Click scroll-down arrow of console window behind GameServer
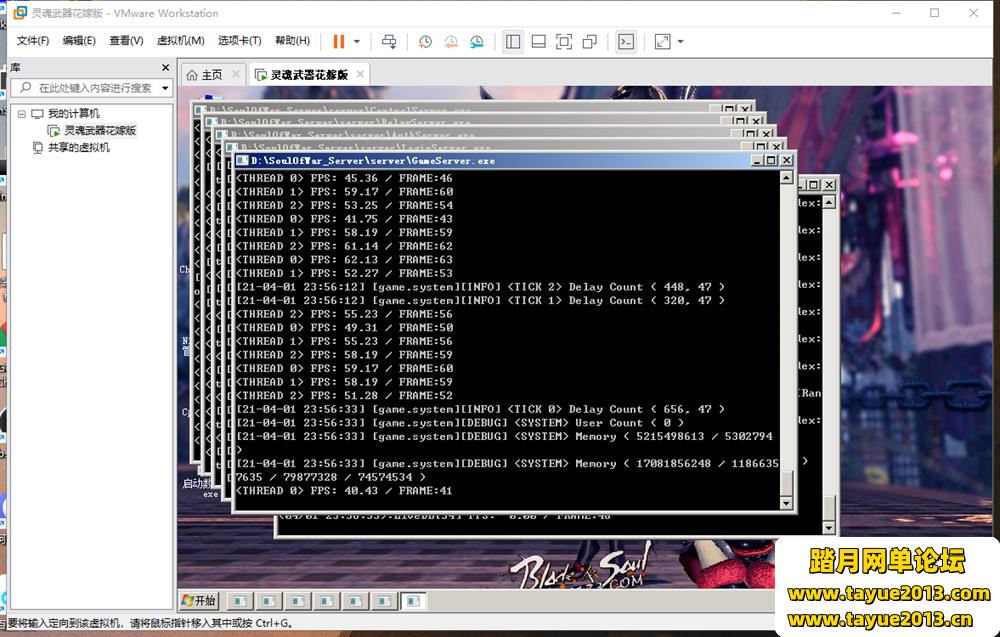Screen dimensions: 1000x637 828,528
